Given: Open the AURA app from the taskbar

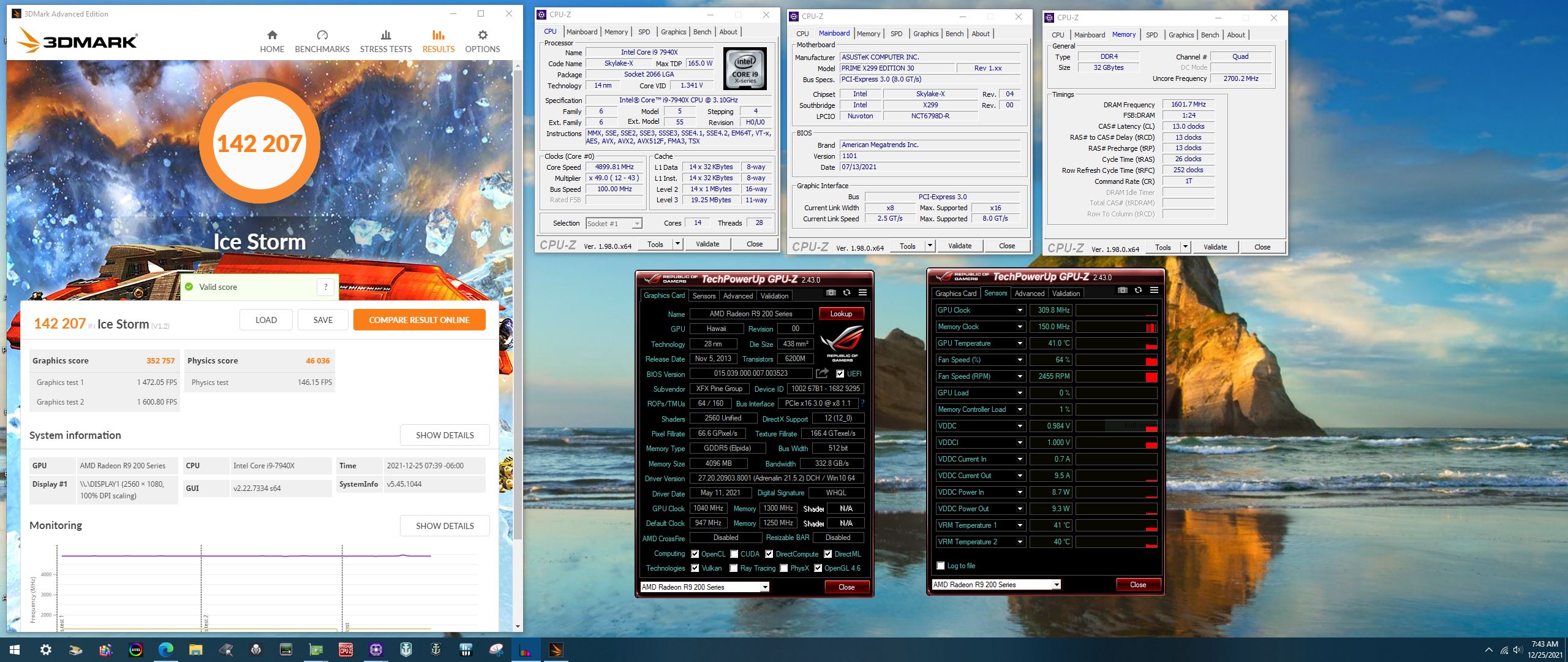Looking at the screenshot, I should [x=136, y=650].
